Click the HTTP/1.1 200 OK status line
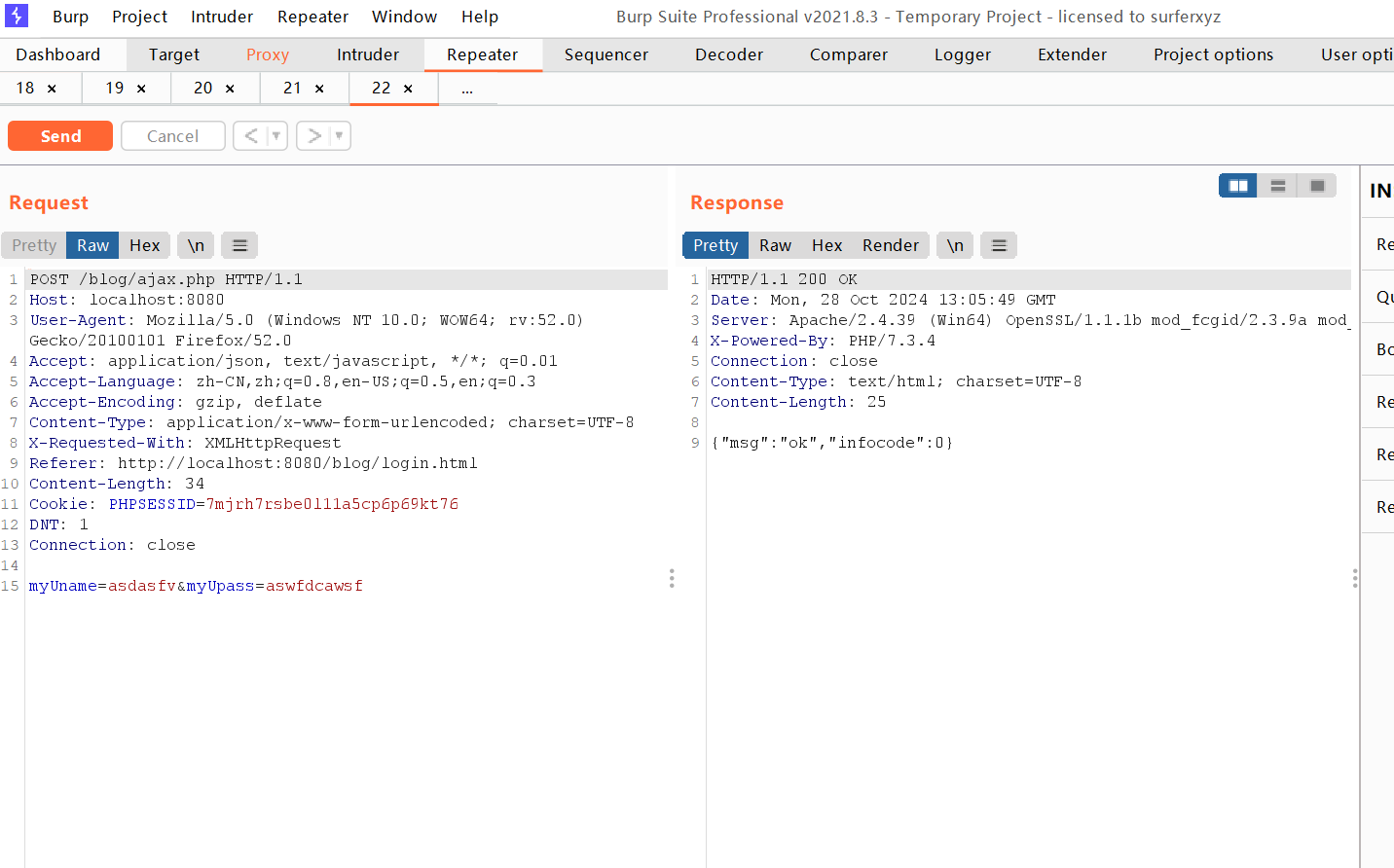 click(784, 279)
